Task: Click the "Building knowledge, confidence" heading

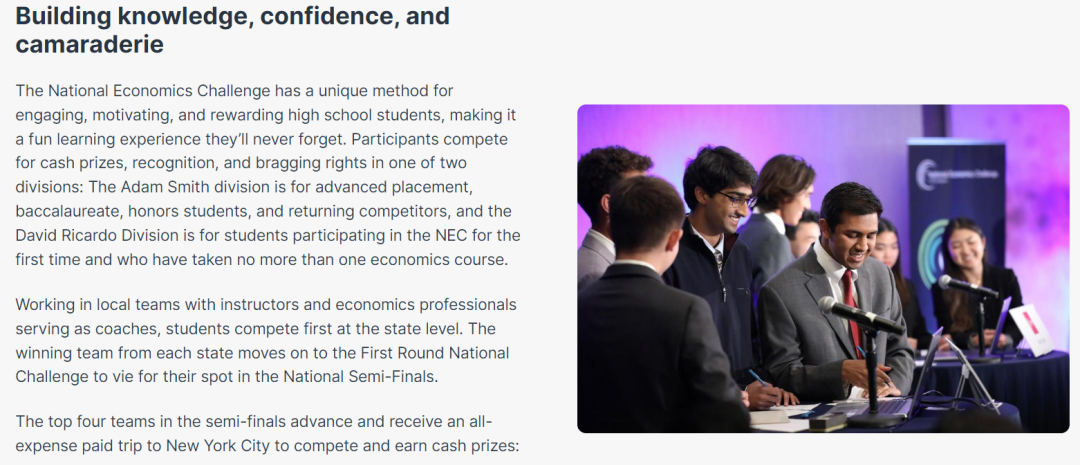Action: 232,30
